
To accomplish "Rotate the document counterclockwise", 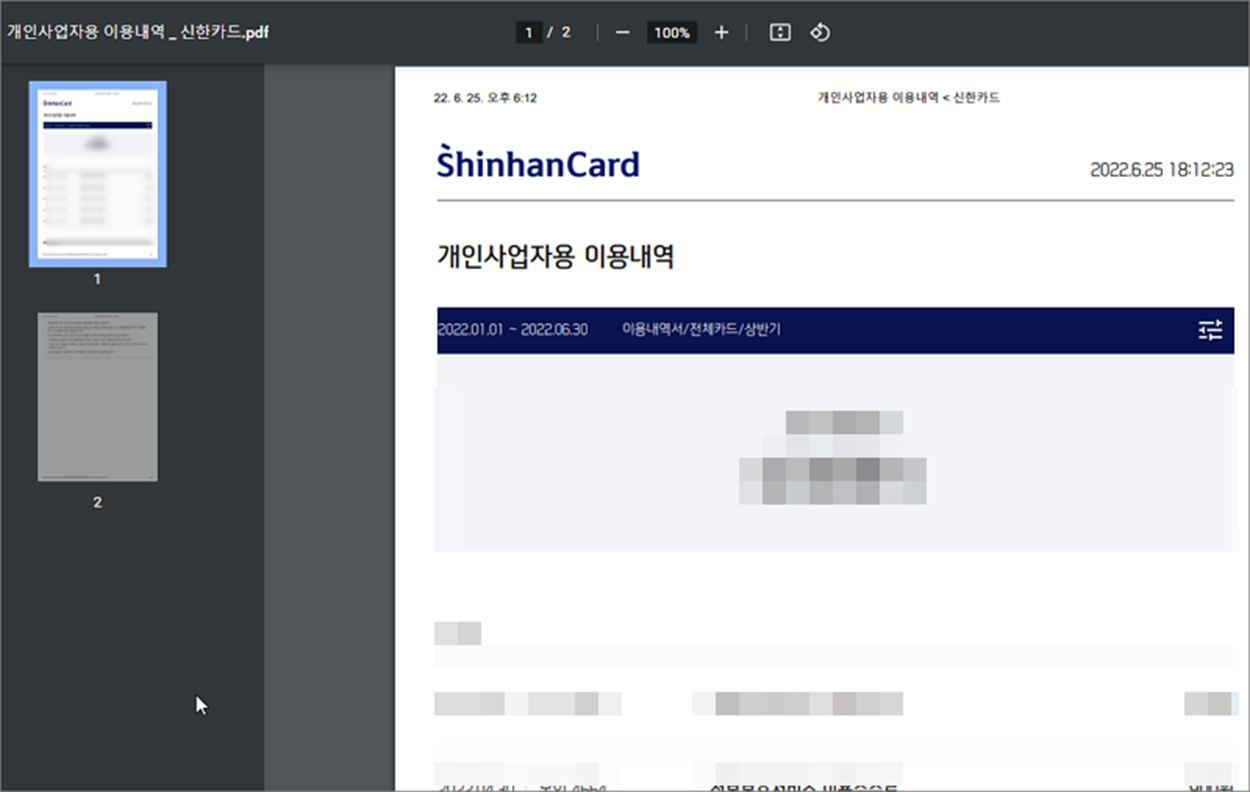I will click(x=819, y=32).
